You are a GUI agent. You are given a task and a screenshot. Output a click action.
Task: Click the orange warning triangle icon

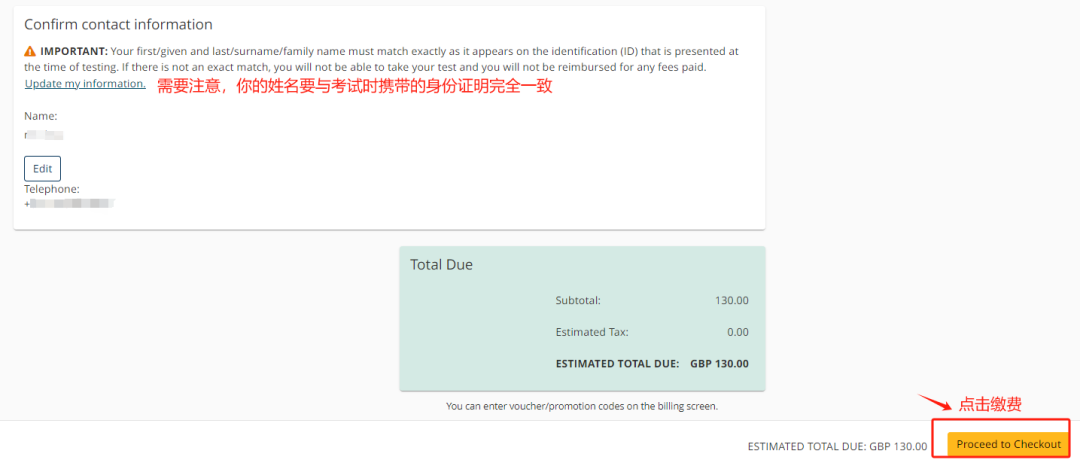click(x=30, y=51)
